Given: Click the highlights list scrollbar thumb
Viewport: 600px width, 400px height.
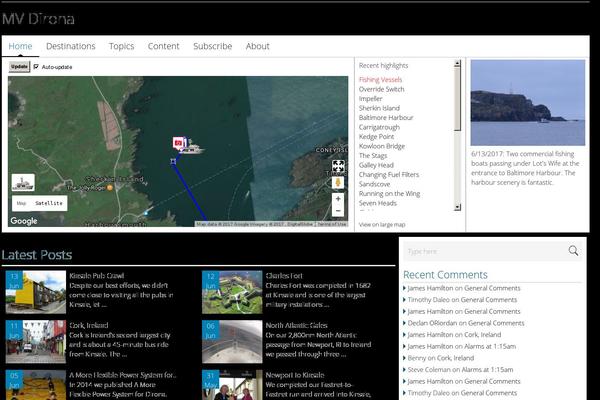Looking at the screenshot, I should 457,99.
